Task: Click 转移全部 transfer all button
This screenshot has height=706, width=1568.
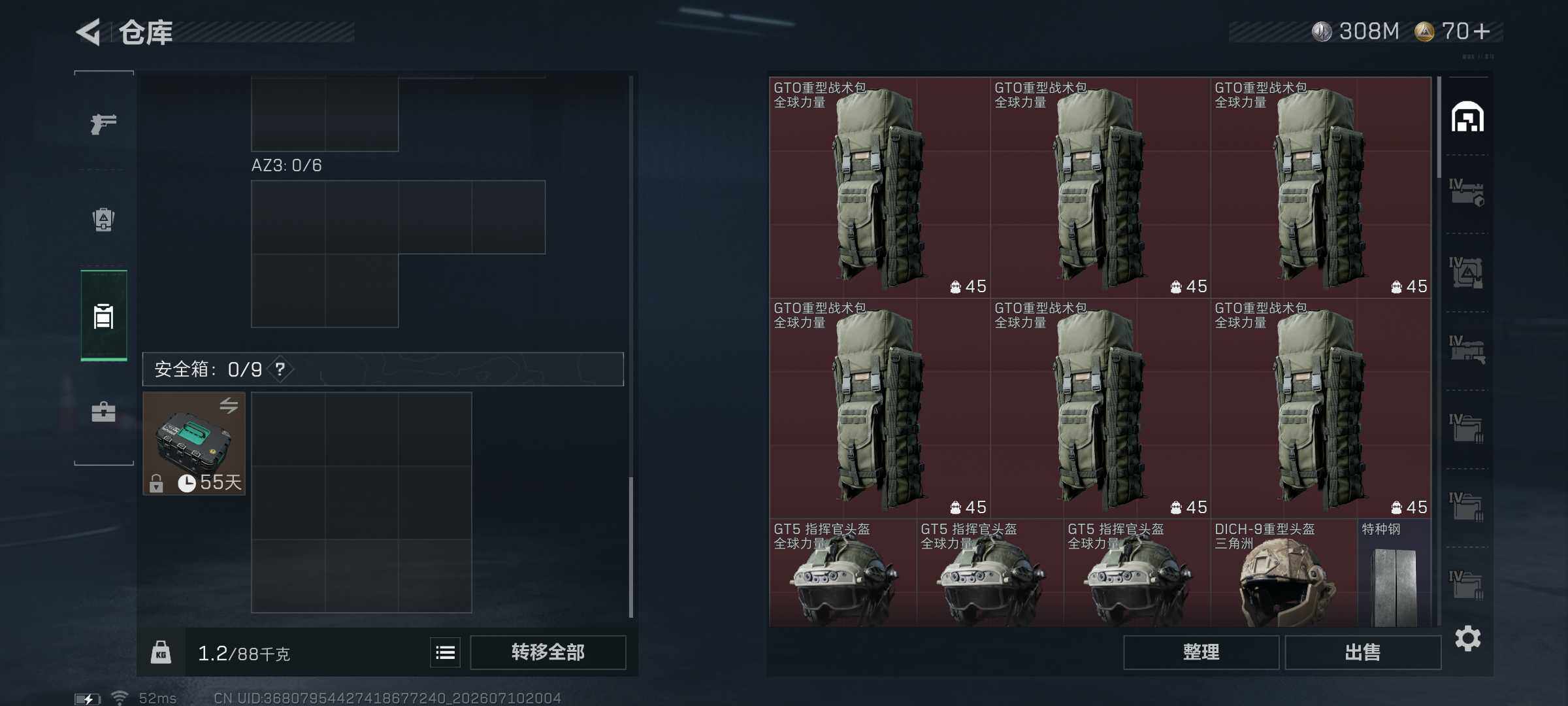Action: (547, 652)
